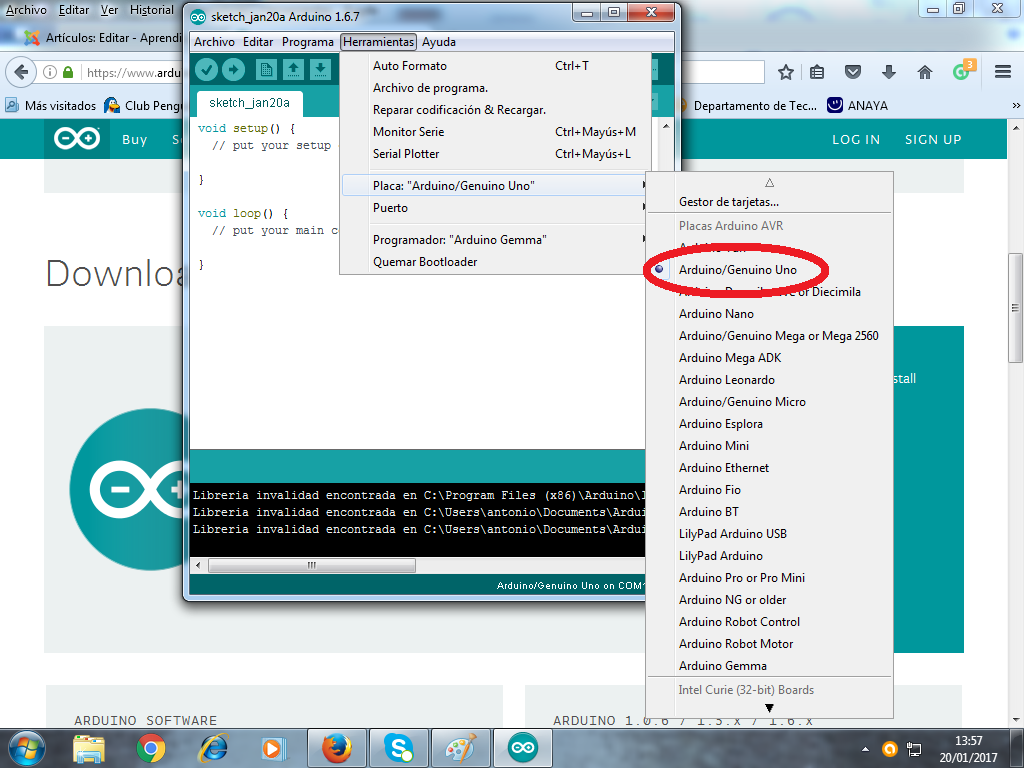Click the Arduino logo in website header

coord(77,138)
